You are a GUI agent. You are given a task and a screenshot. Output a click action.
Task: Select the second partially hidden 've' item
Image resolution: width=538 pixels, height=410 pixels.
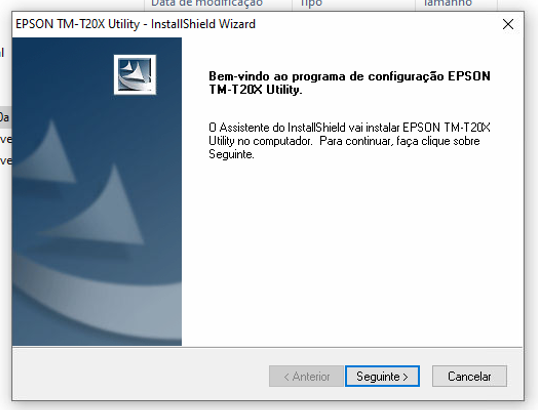pyautogui.click(x=6, y=160)
